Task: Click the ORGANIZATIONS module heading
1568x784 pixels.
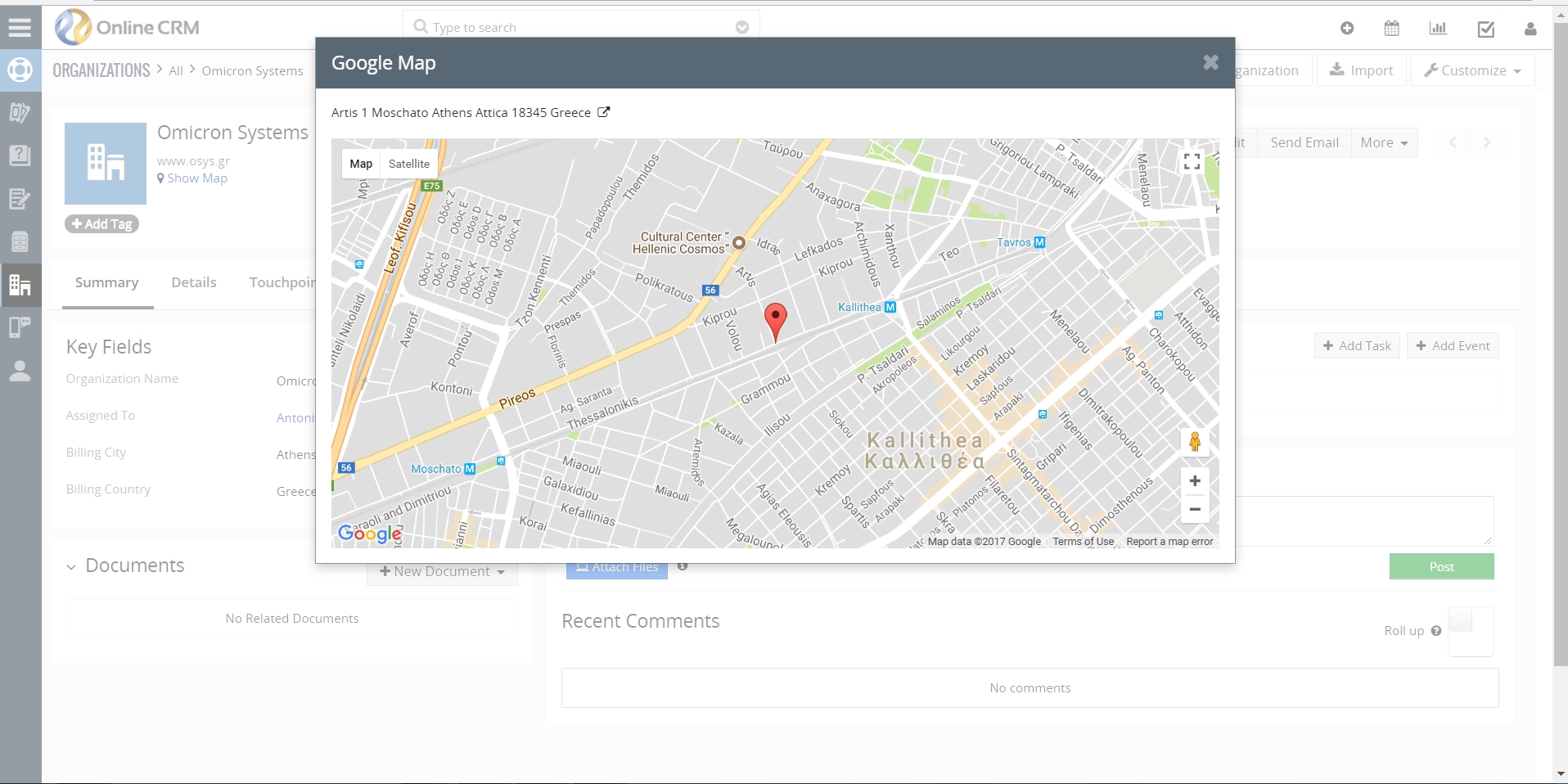Action: 101,70
